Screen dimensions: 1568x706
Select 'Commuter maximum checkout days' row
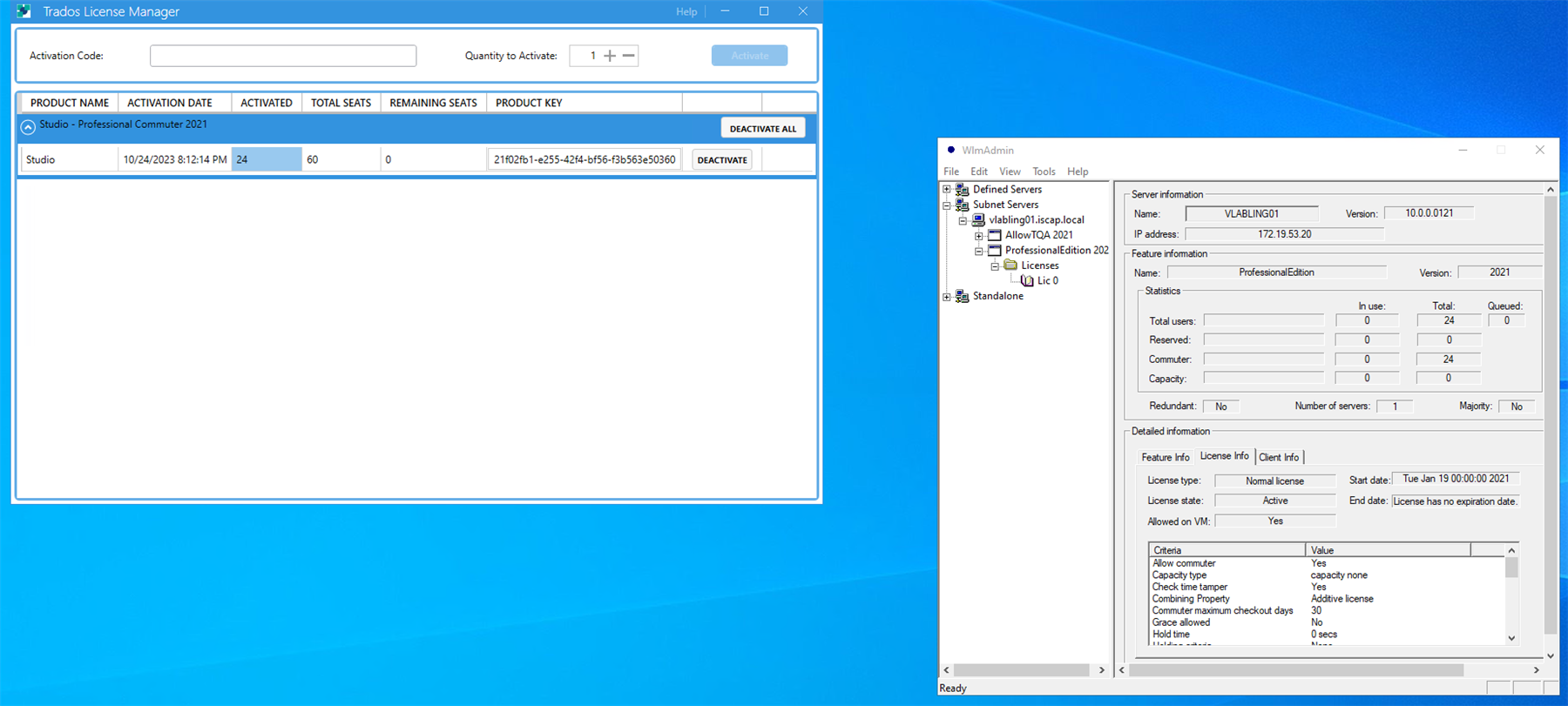[x=1327, y=610]
